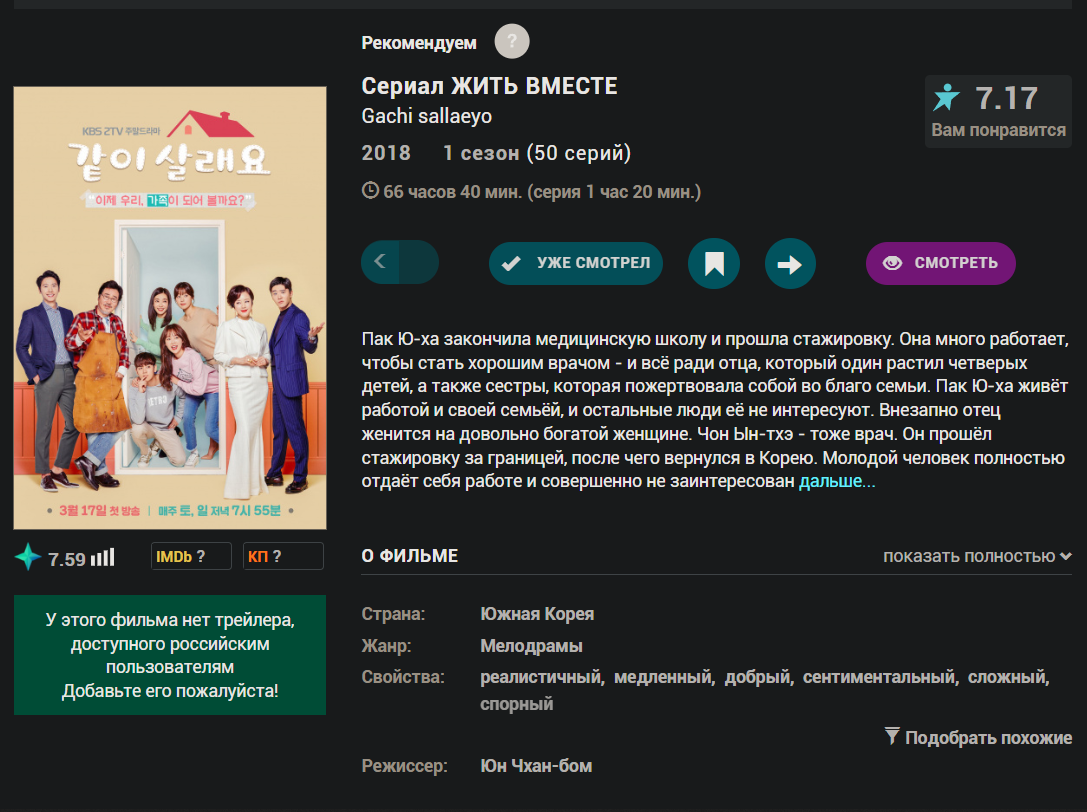This screenshot has width=1087, height=812.
Task: Select the реалистичный property tag
Action: (x=540, y=677)
